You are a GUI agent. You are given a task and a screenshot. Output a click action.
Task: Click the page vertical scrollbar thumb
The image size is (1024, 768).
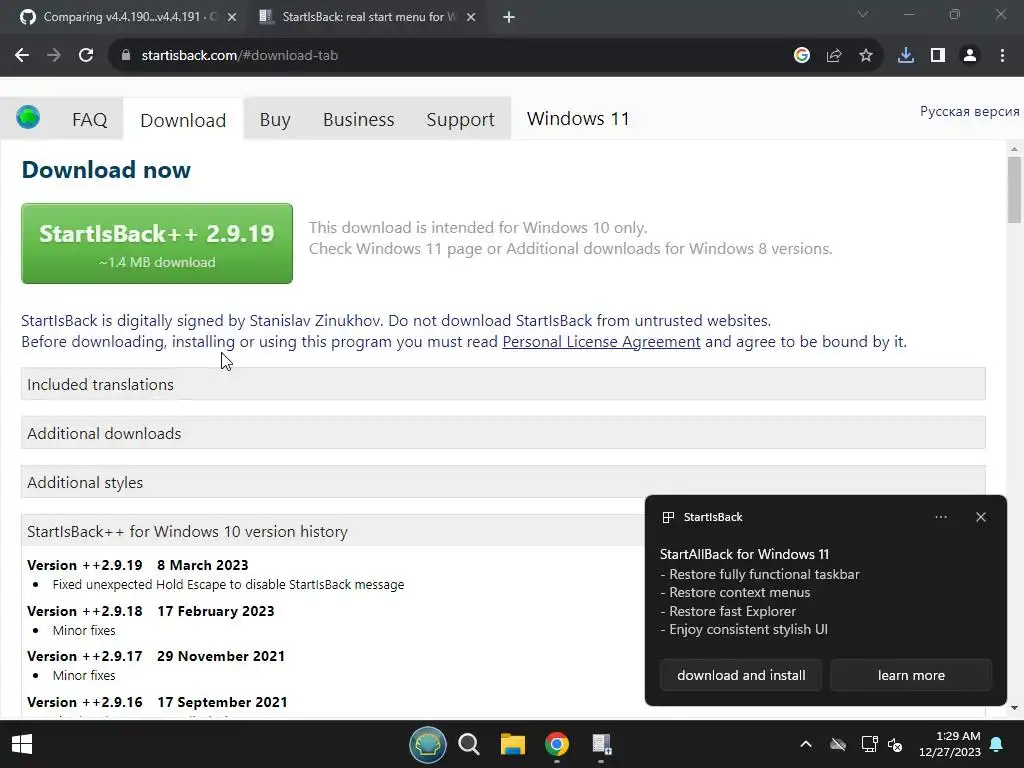(1014, 189)
